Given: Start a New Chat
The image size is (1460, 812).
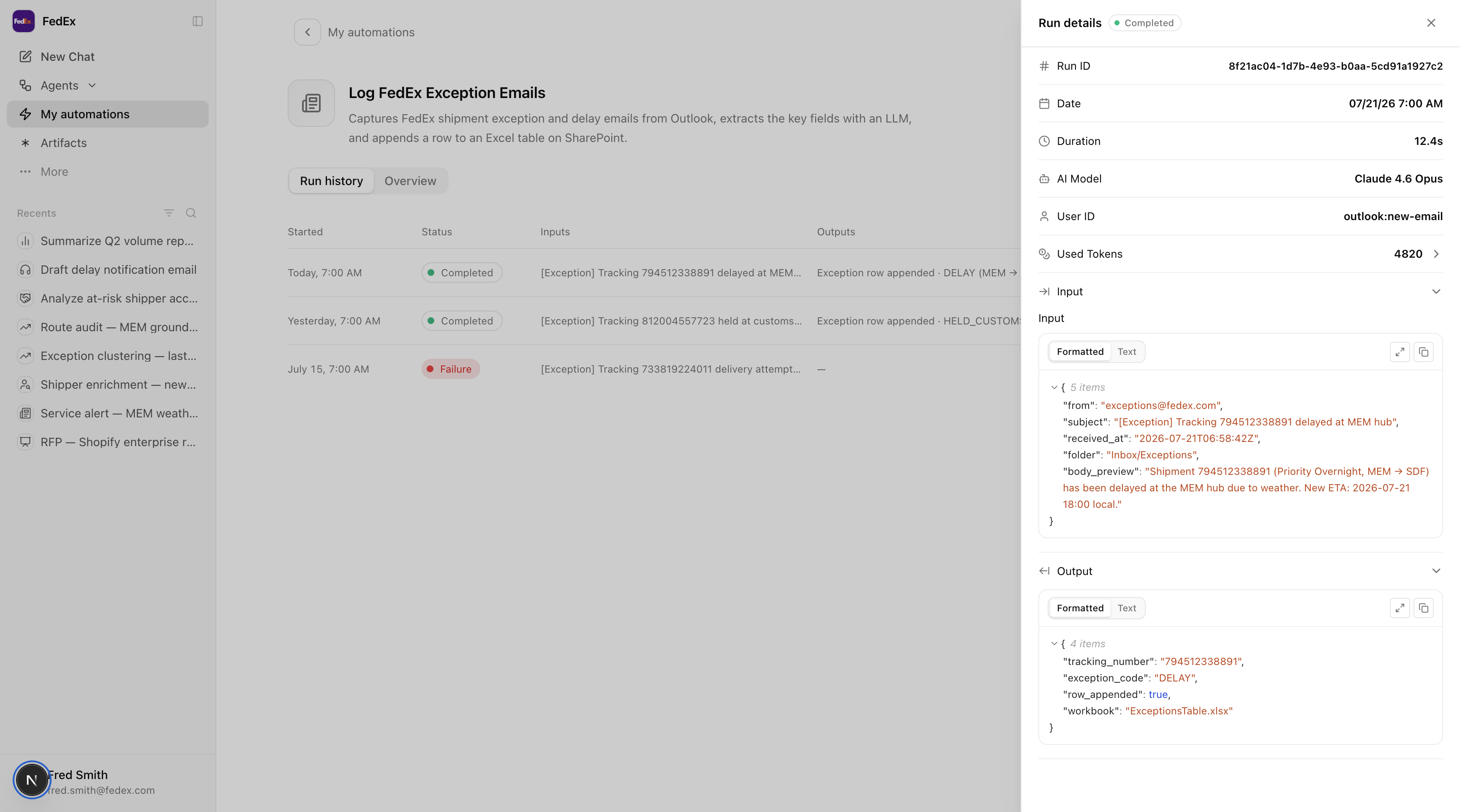Looking at the screenshot, I should click(x=107, y=57).
